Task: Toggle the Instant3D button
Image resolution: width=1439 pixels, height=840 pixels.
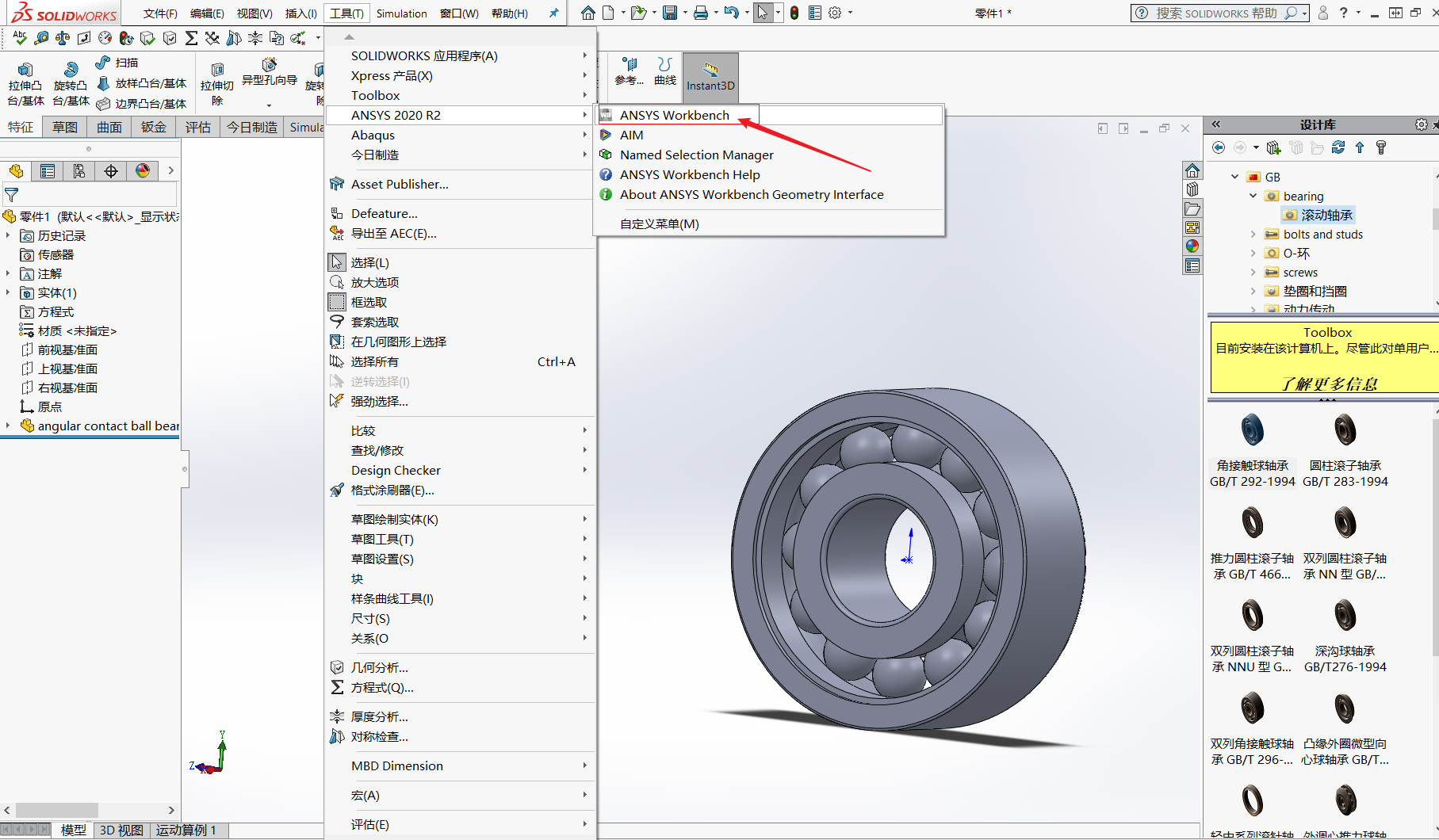Action: click(x=710, y=77)
